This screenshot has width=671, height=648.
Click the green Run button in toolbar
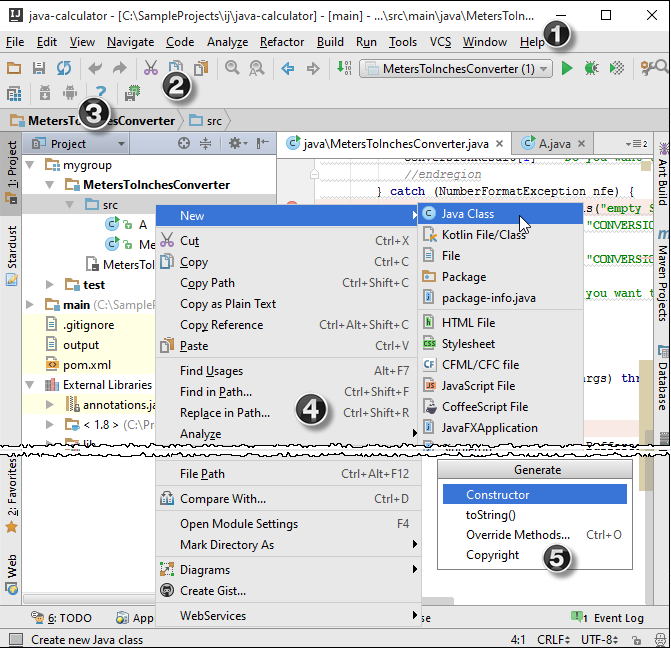[x=567, y=69]
